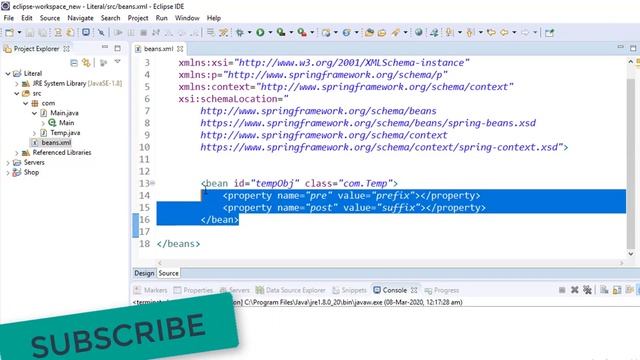Click the Run Last Tool icon
Screen dimensions: 640x360
tap(302, 33)
